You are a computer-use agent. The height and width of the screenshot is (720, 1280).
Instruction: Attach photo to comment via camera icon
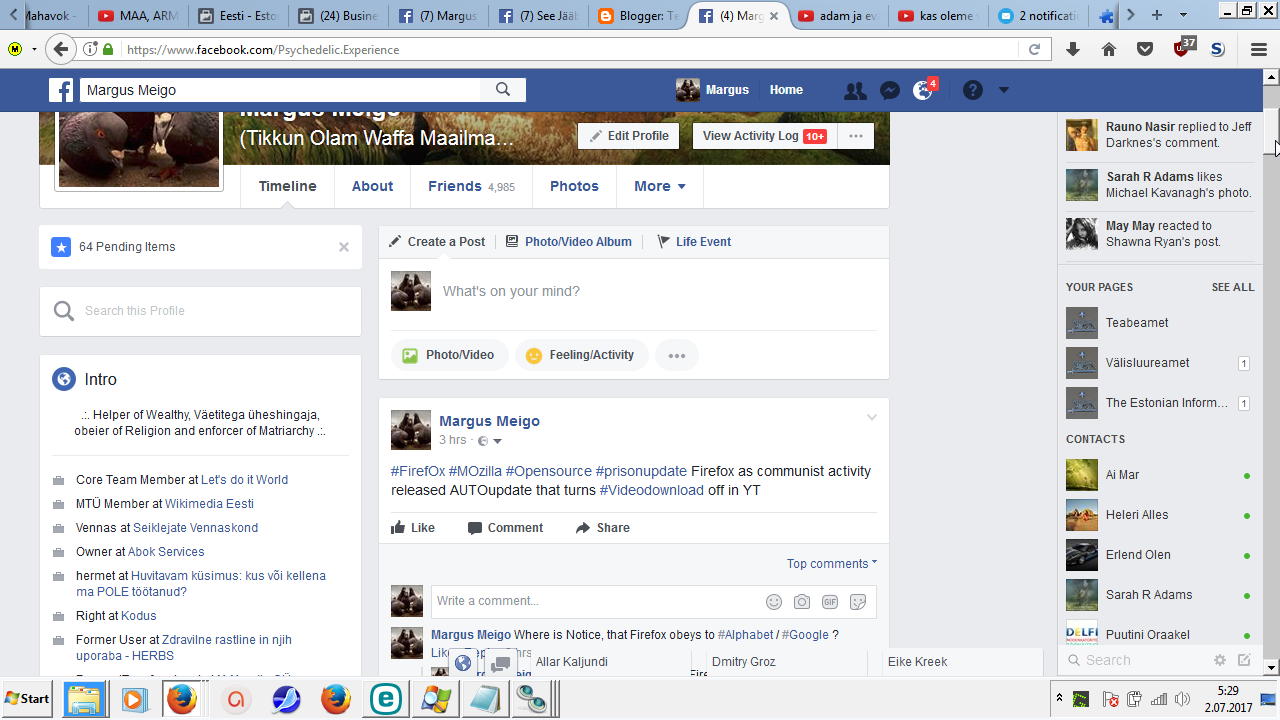point(802,601)
